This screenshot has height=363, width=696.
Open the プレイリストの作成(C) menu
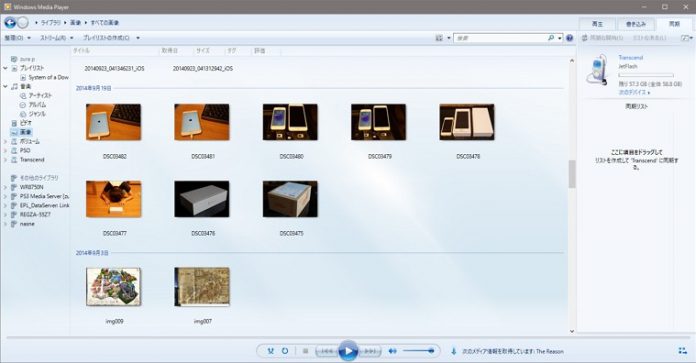[x=107, y=38]
